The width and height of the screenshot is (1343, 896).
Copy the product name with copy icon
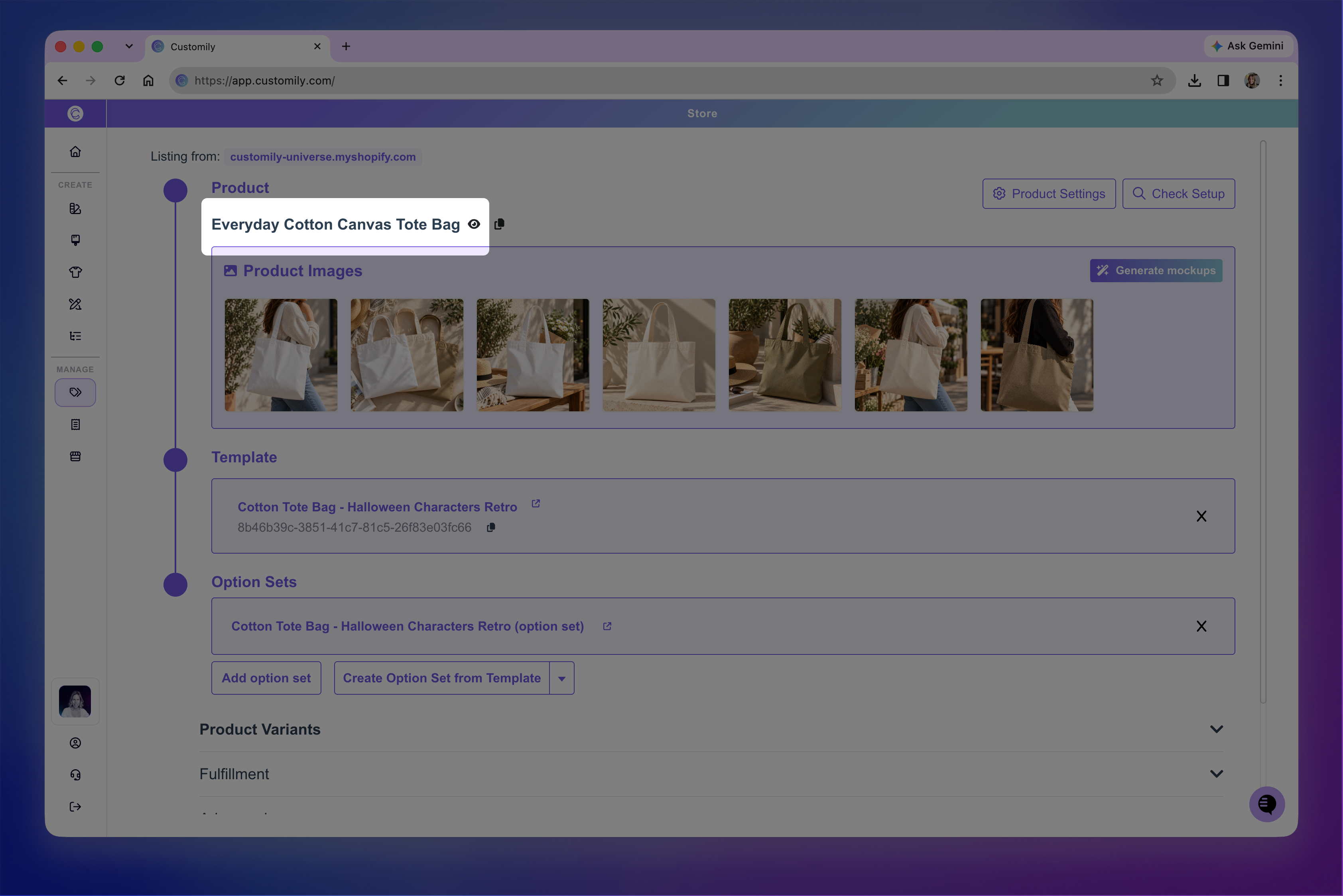[x=499, y=224]
